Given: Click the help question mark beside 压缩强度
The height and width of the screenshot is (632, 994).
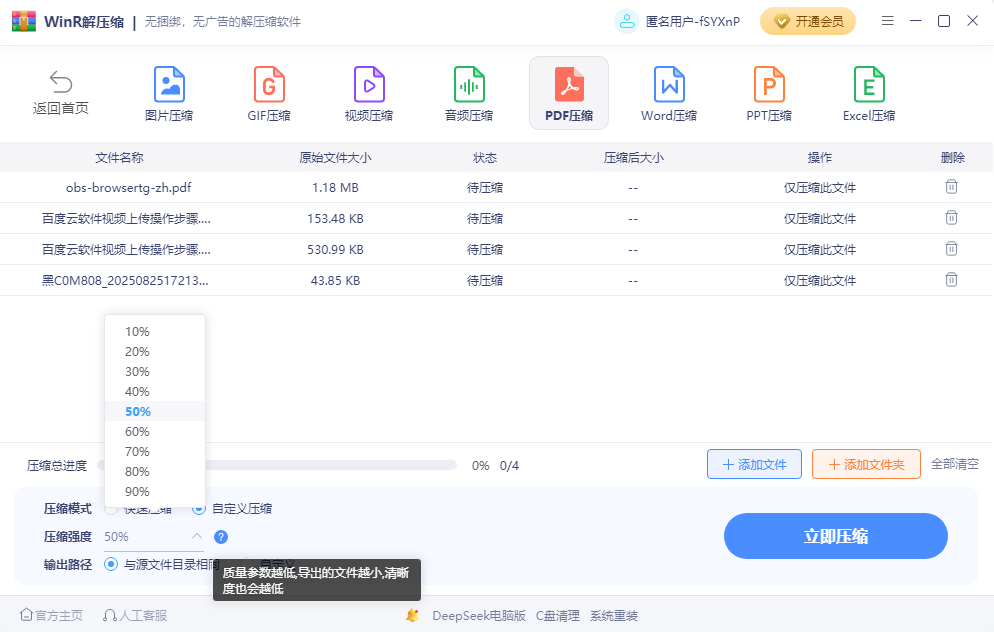Looking at the screenshot, I should click(x=219, y=536).
